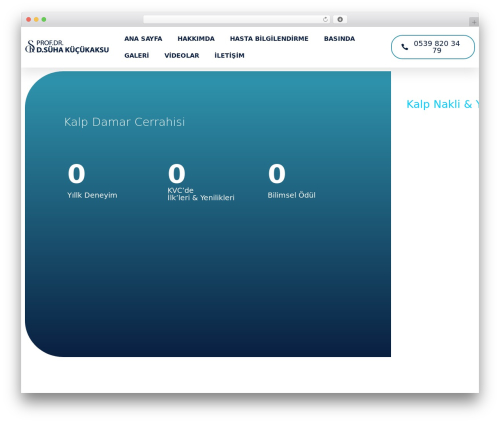Click the Kalp Nakli heading link
The height and width of the screenshot is (423, 500).
tap(442, 104)
